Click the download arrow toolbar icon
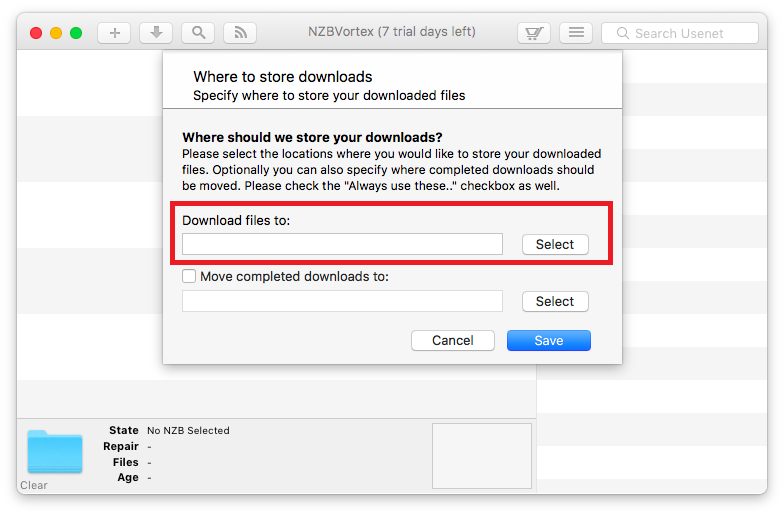Viewport: 784px width, 515px height. (x=156, y=33)
